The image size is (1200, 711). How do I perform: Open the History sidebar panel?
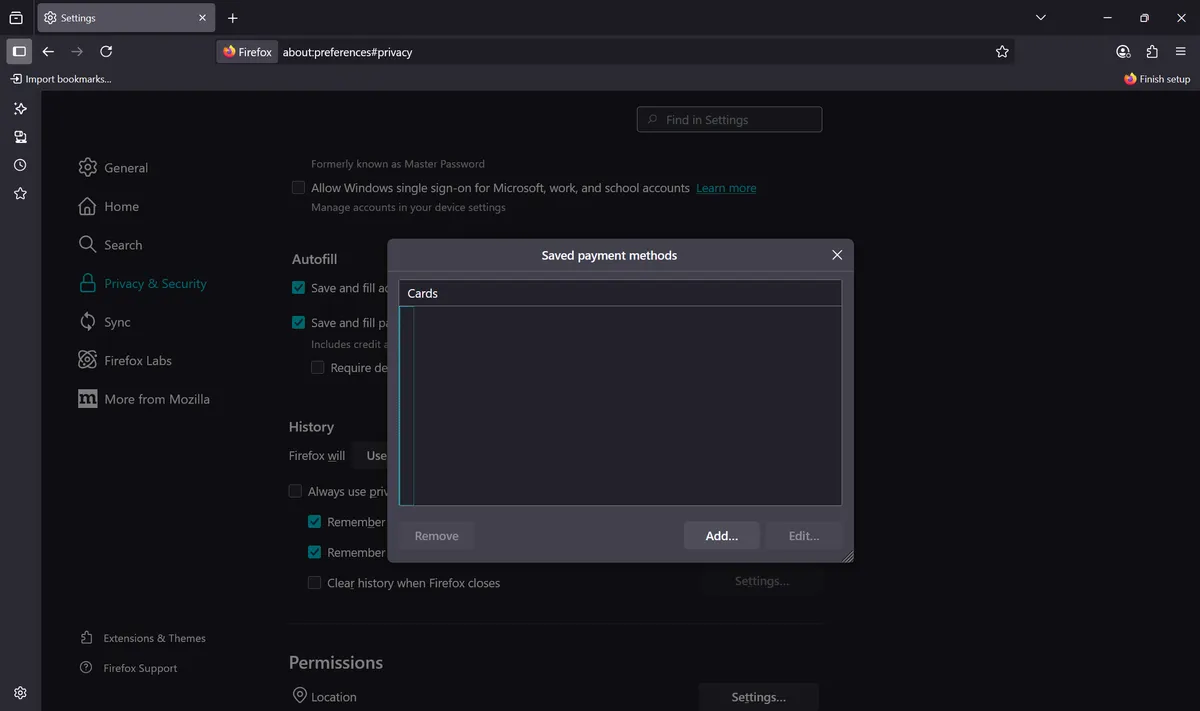pyautogui.click(x=20, y=165)
